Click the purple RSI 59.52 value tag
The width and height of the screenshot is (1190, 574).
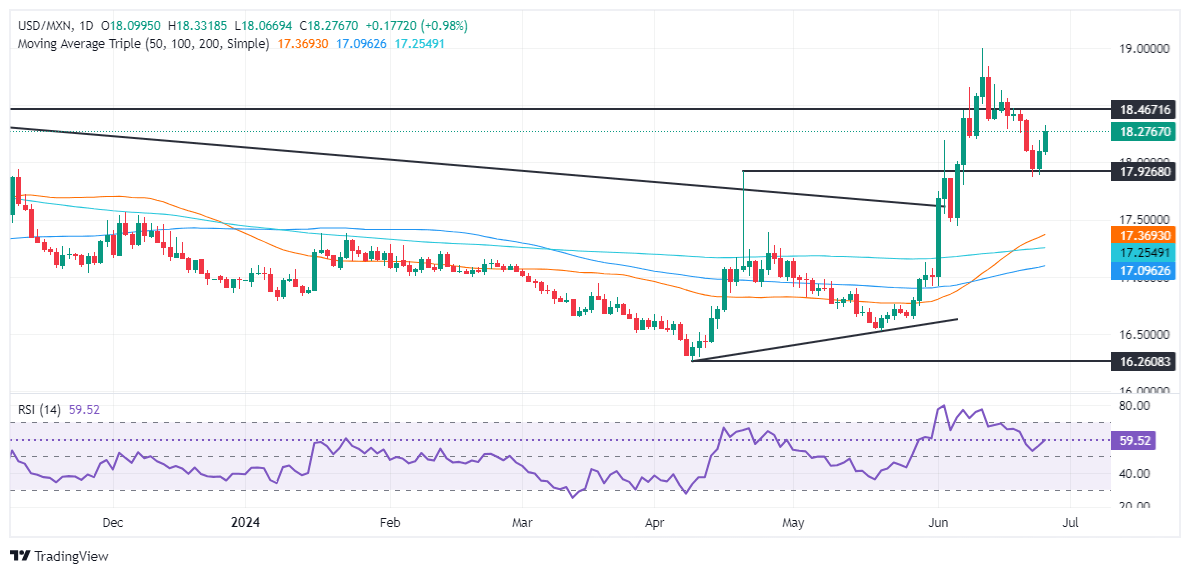tap(1132, 440)
